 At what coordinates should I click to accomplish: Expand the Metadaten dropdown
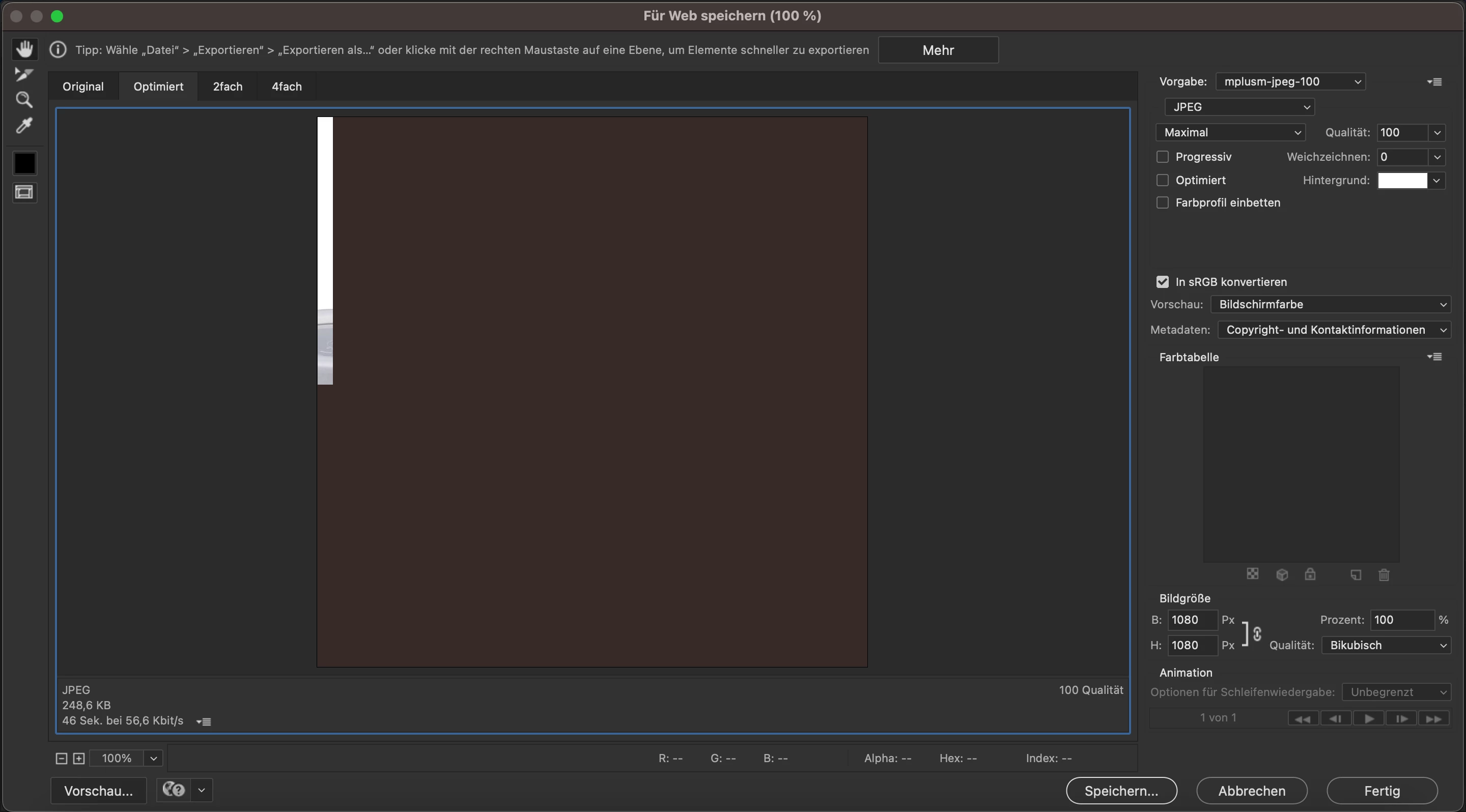[x=1334, y=330]
